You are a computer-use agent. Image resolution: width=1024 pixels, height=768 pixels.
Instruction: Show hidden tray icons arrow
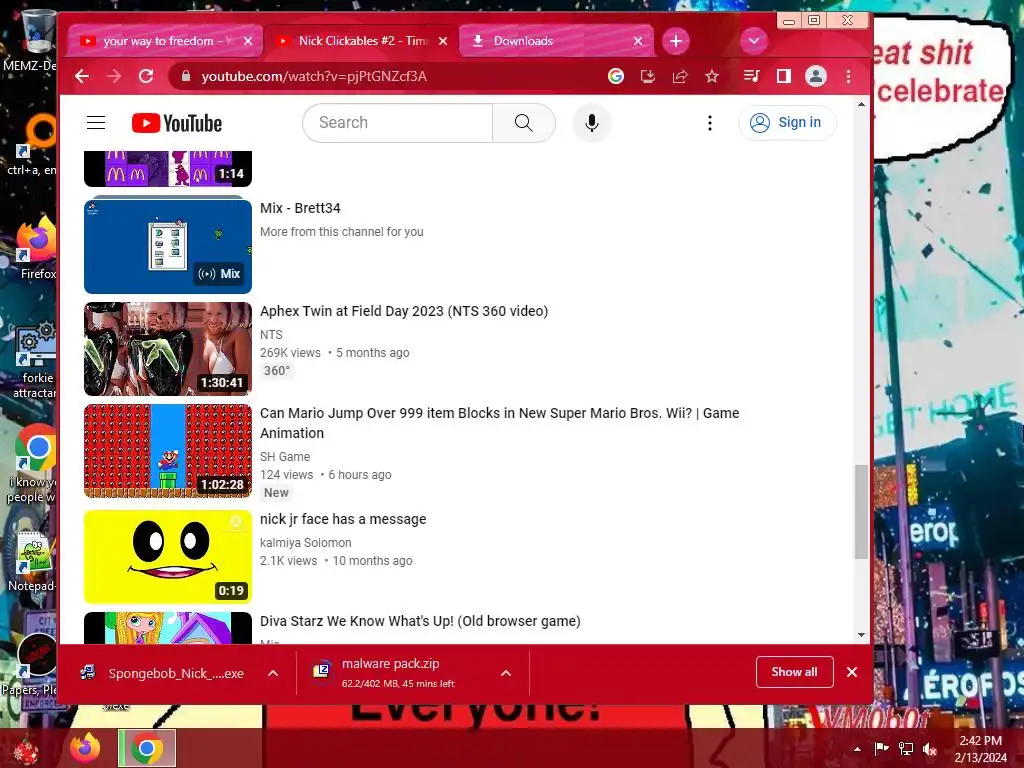click(857, 749)
